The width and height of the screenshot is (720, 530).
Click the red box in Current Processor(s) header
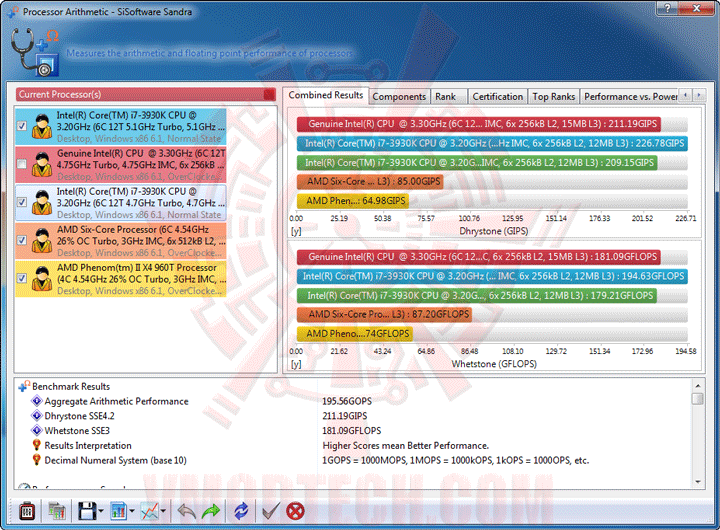[x=270, y=95]
